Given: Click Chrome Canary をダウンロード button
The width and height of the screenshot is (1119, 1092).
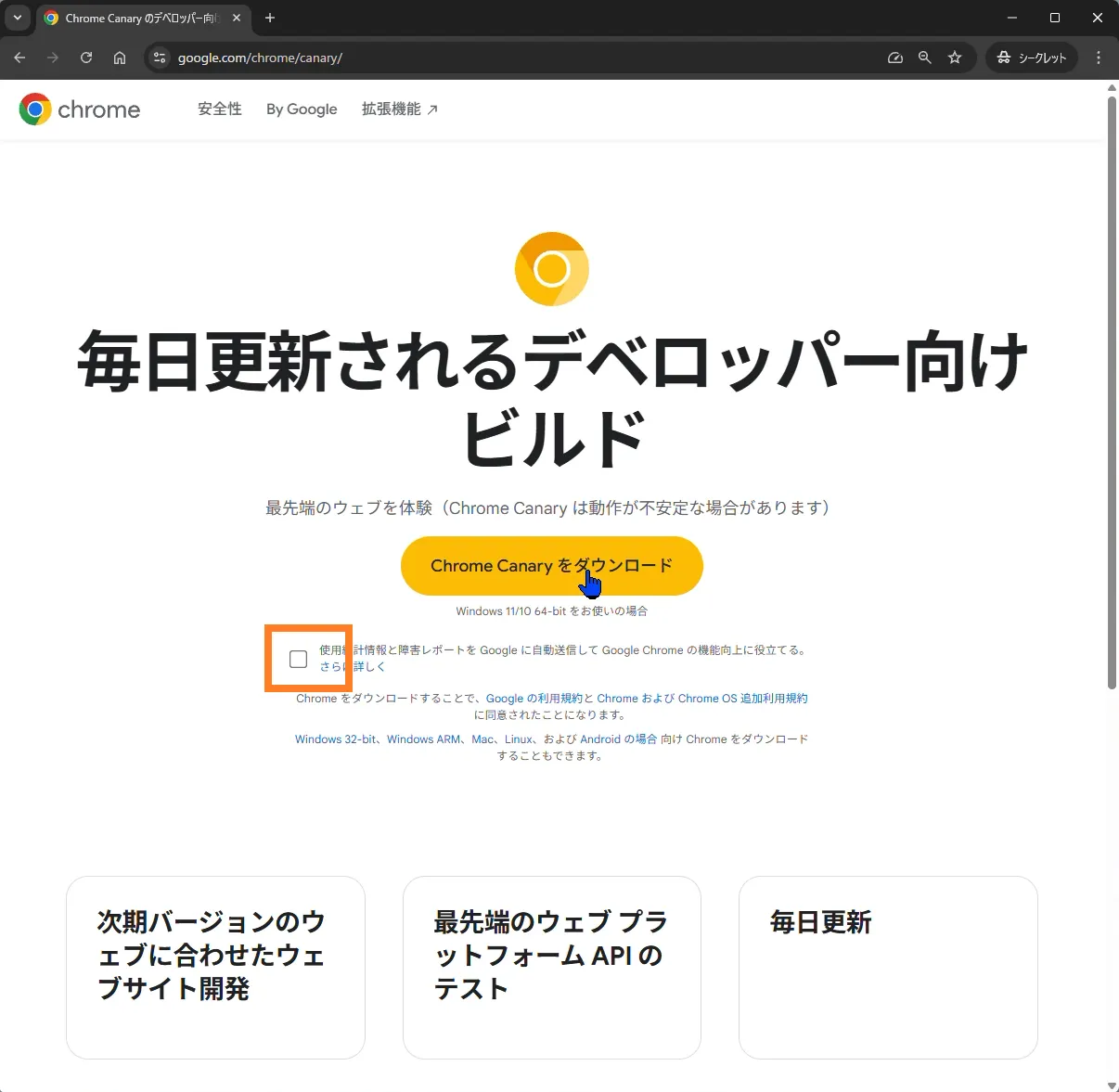Looking at the screenshot, I should [x=552, y=566].
